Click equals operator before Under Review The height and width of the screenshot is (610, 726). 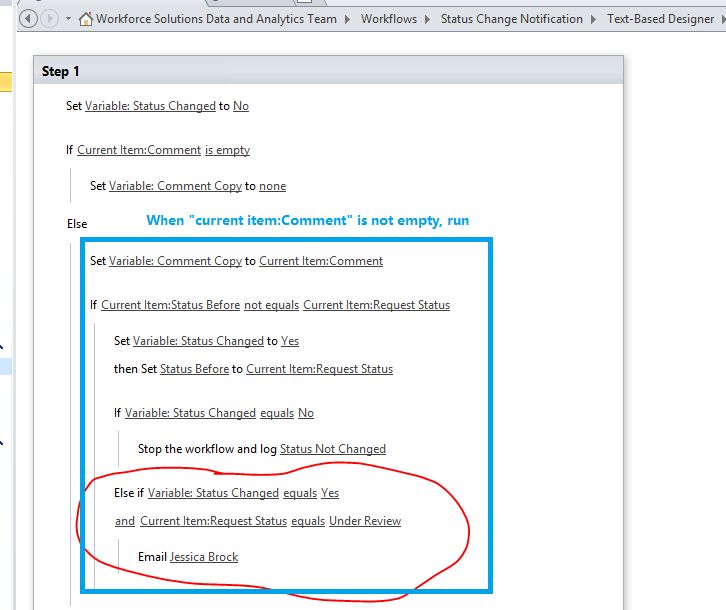point(308,521)
